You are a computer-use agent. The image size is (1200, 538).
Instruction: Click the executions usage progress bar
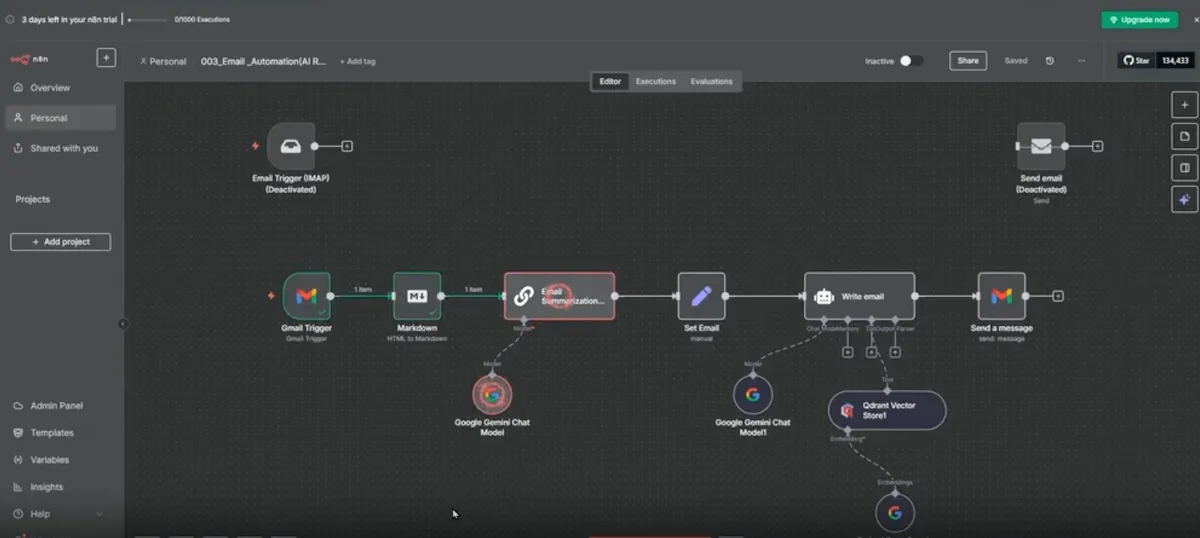[148, 19]
